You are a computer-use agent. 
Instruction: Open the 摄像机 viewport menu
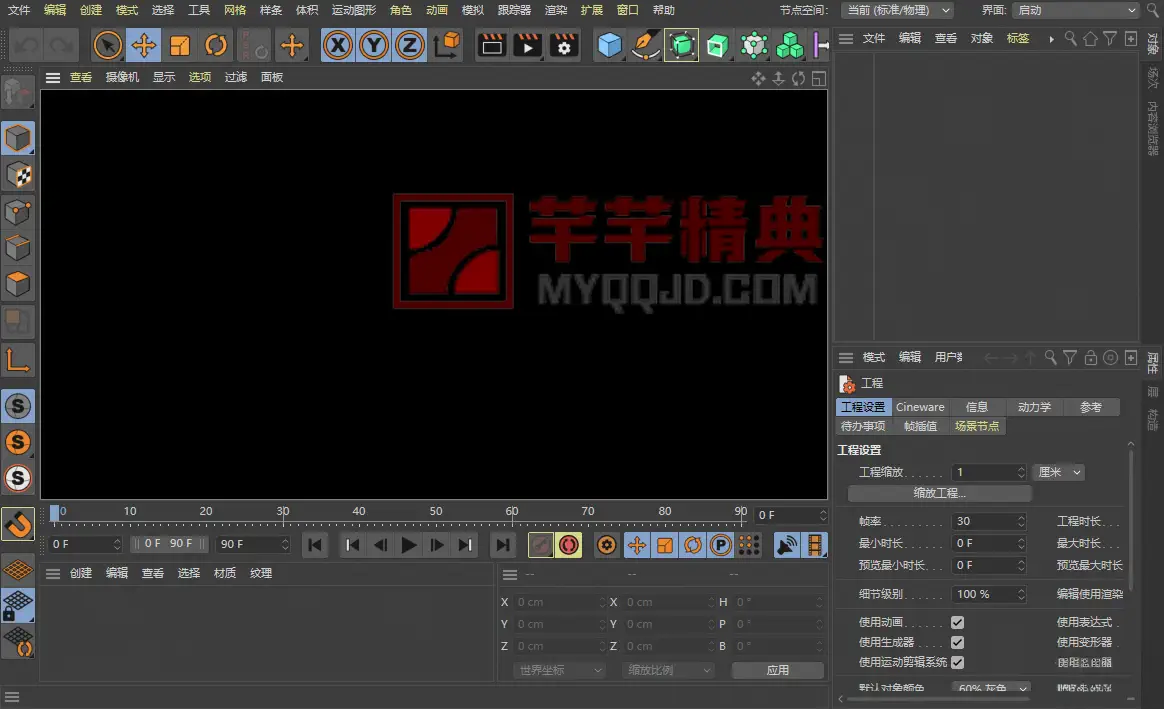[x=122, y=77]
